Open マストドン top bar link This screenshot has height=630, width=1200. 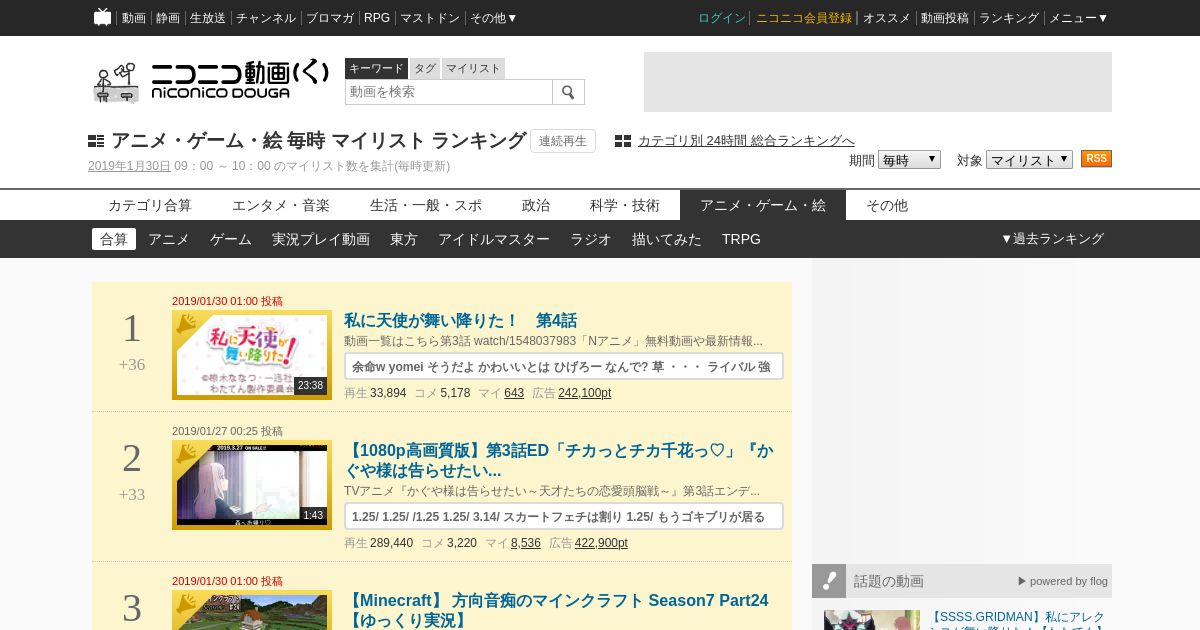tap(430, 18)
